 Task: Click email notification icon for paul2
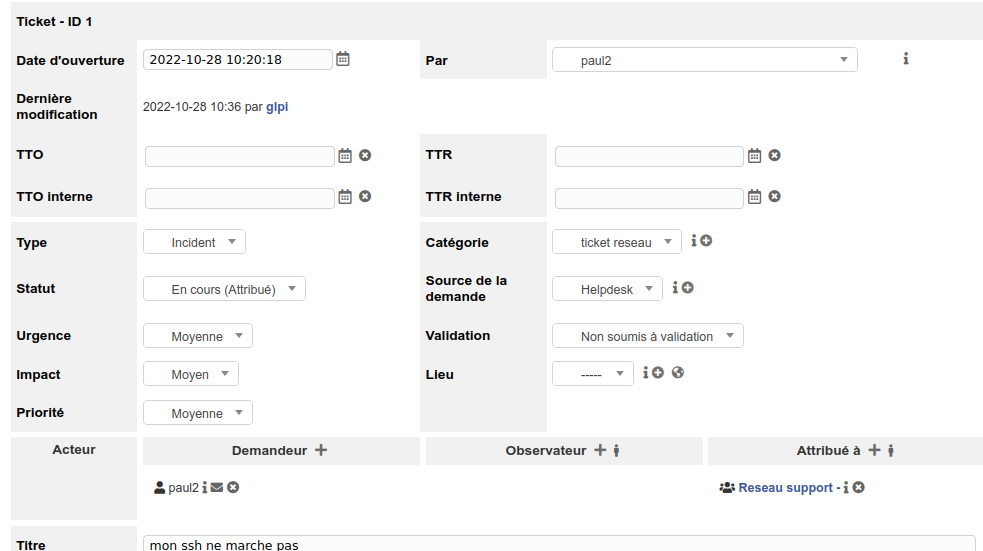coord(217,488)
